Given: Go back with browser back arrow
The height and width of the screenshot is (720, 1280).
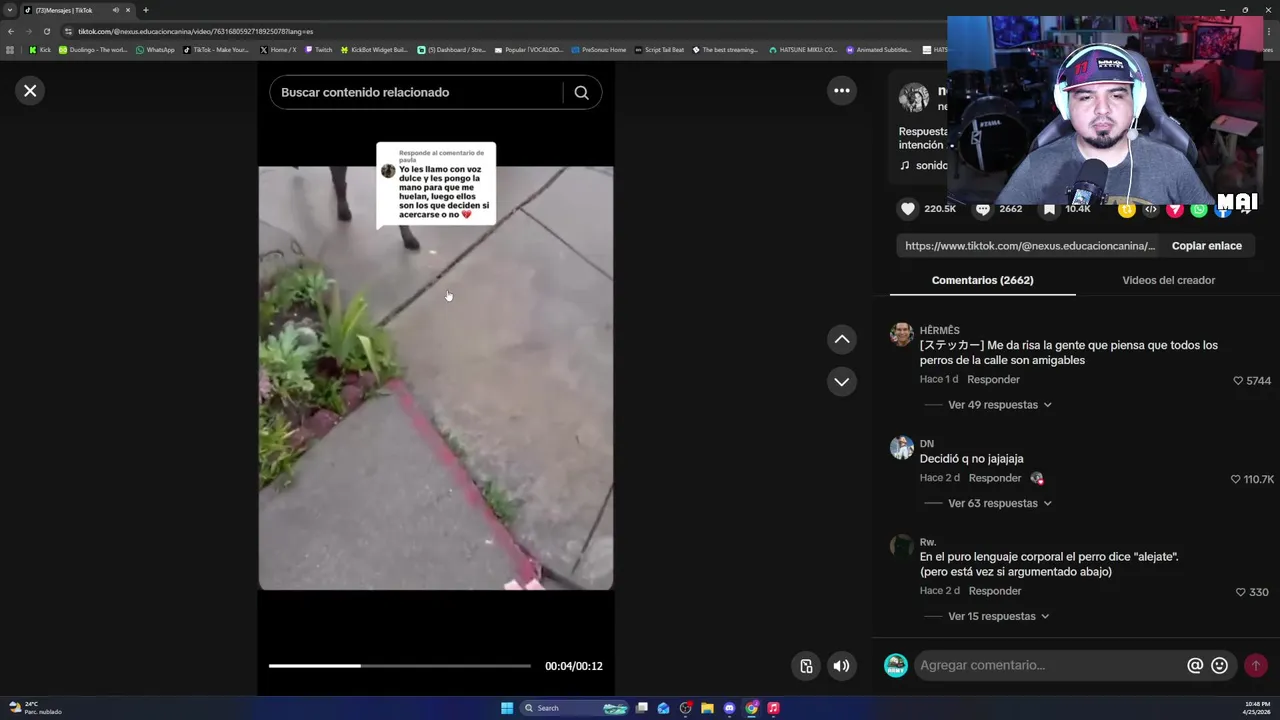Looking at the screenshot, I should (10, 31).
